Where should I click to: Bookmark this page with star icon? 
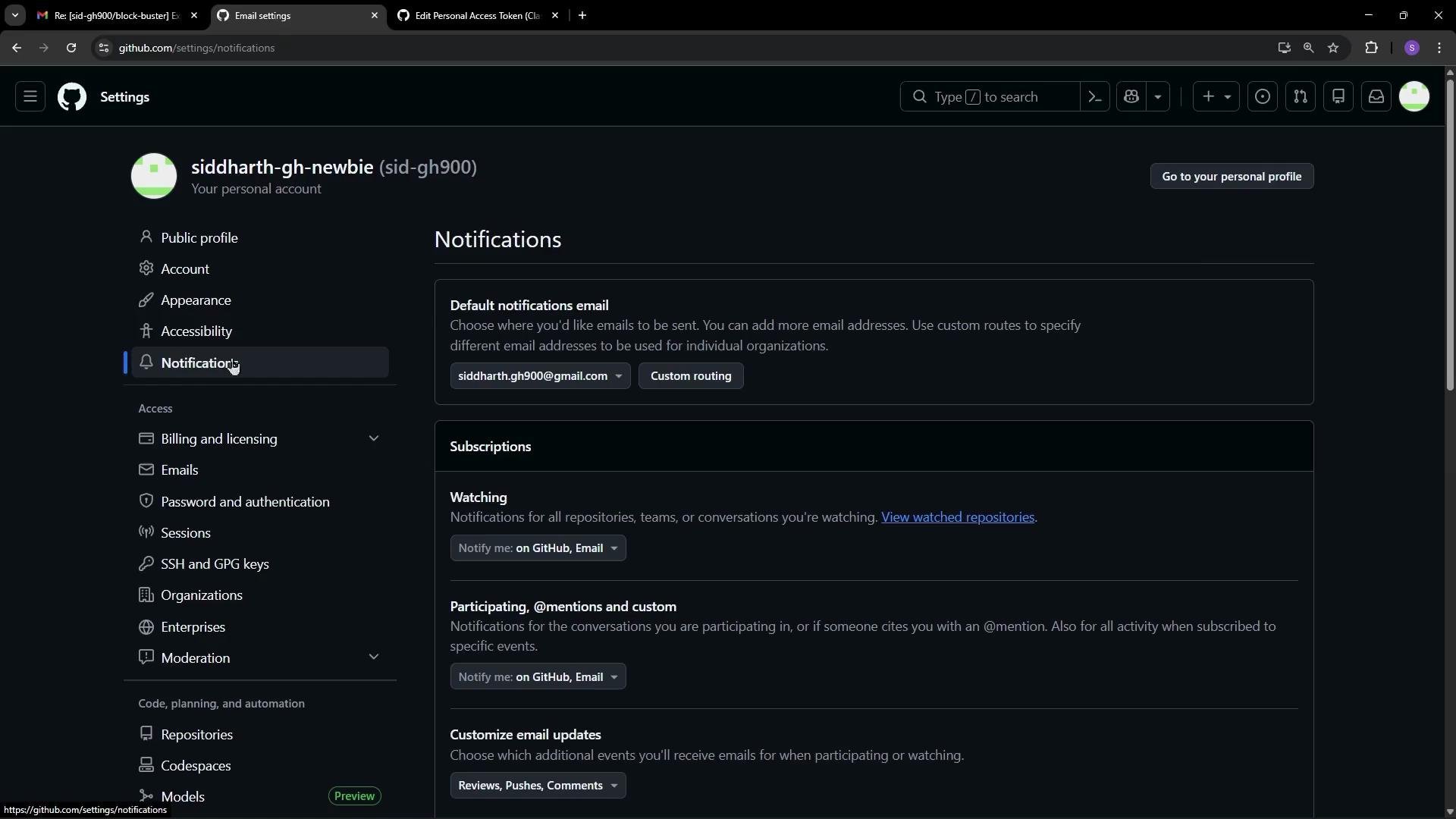pos(1333,48)
